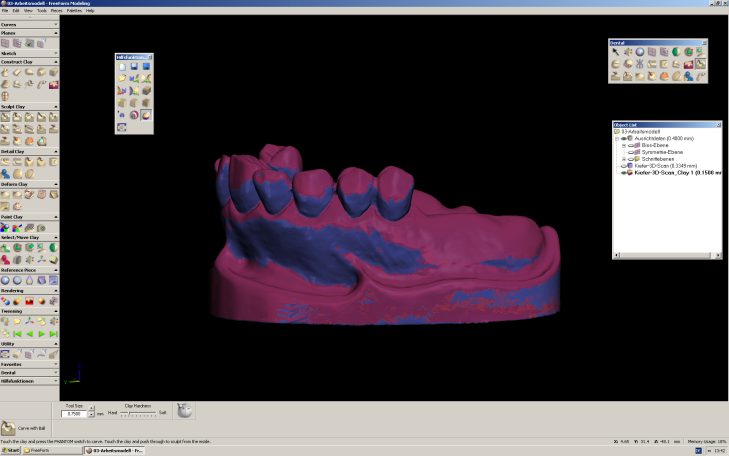
Task: Toggle visibility of Symmetrie-Ebene object
Action: [631, 151]
